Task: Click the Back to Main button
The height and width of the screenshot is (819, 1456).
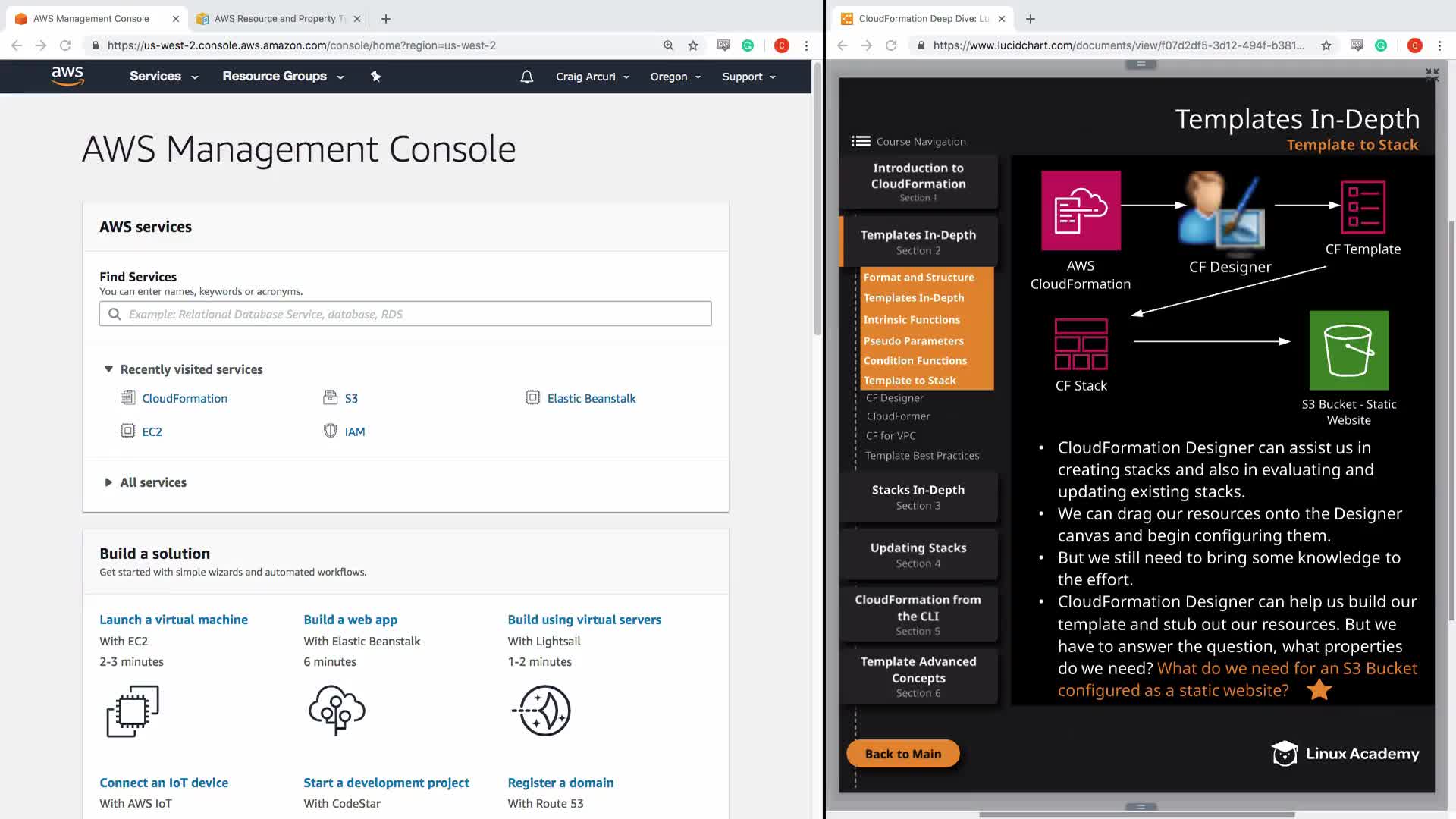Action: pos(902,754)
